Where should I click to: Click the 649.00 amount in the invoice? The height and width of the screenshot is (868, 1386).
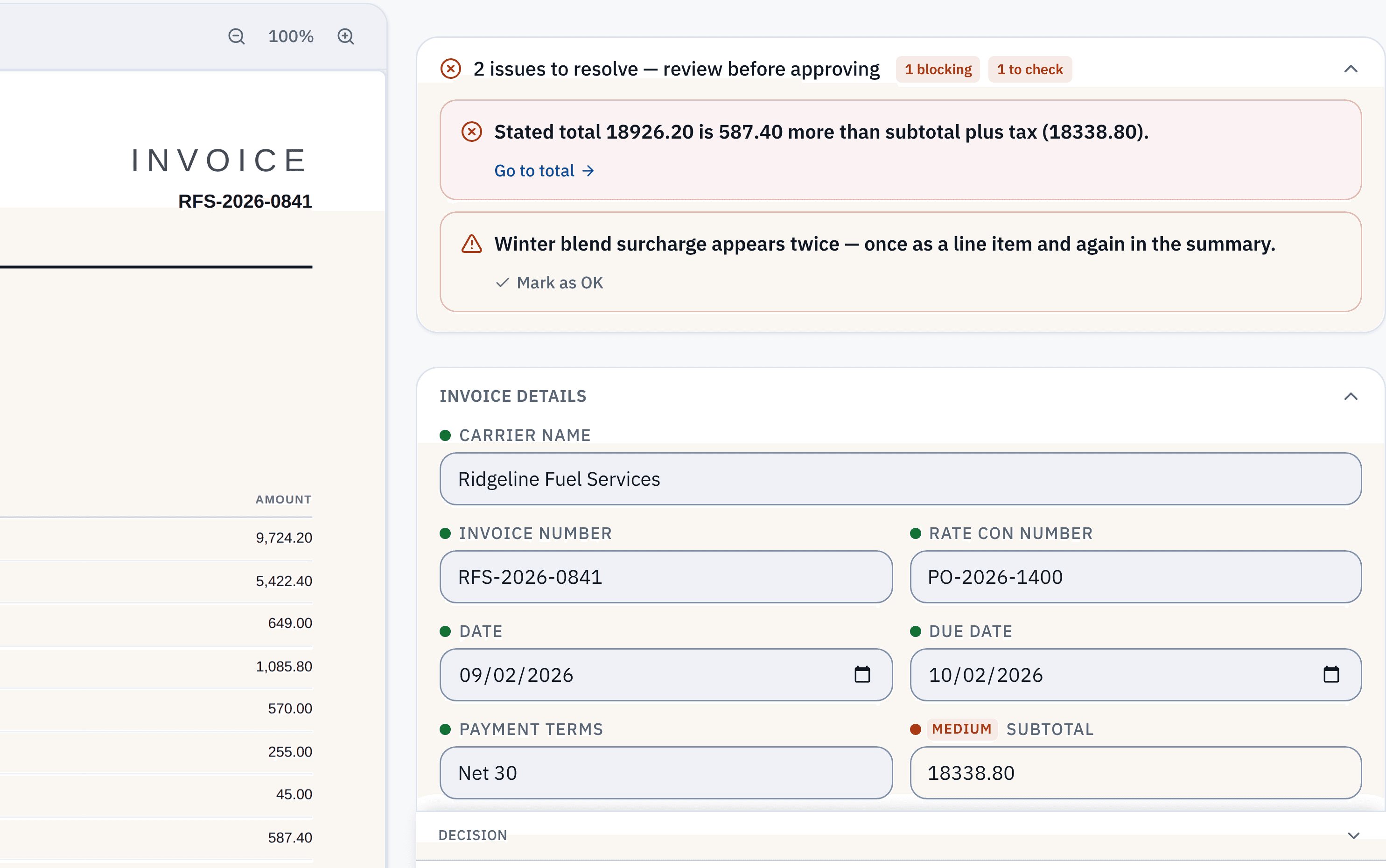pos(290,623)
